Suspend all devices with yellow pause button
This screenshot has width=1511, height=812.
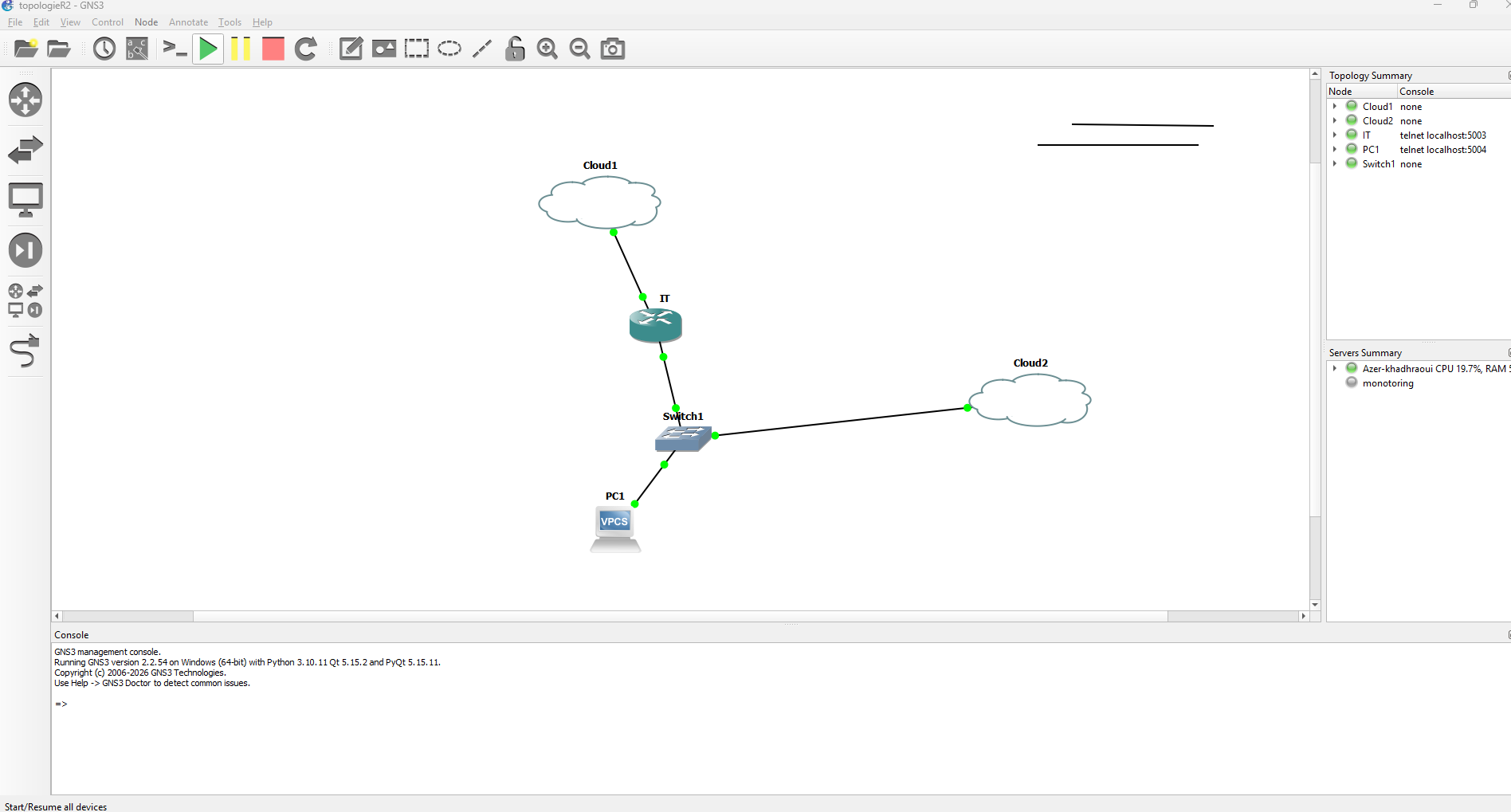pyautogui.click(x=241, y=49)
